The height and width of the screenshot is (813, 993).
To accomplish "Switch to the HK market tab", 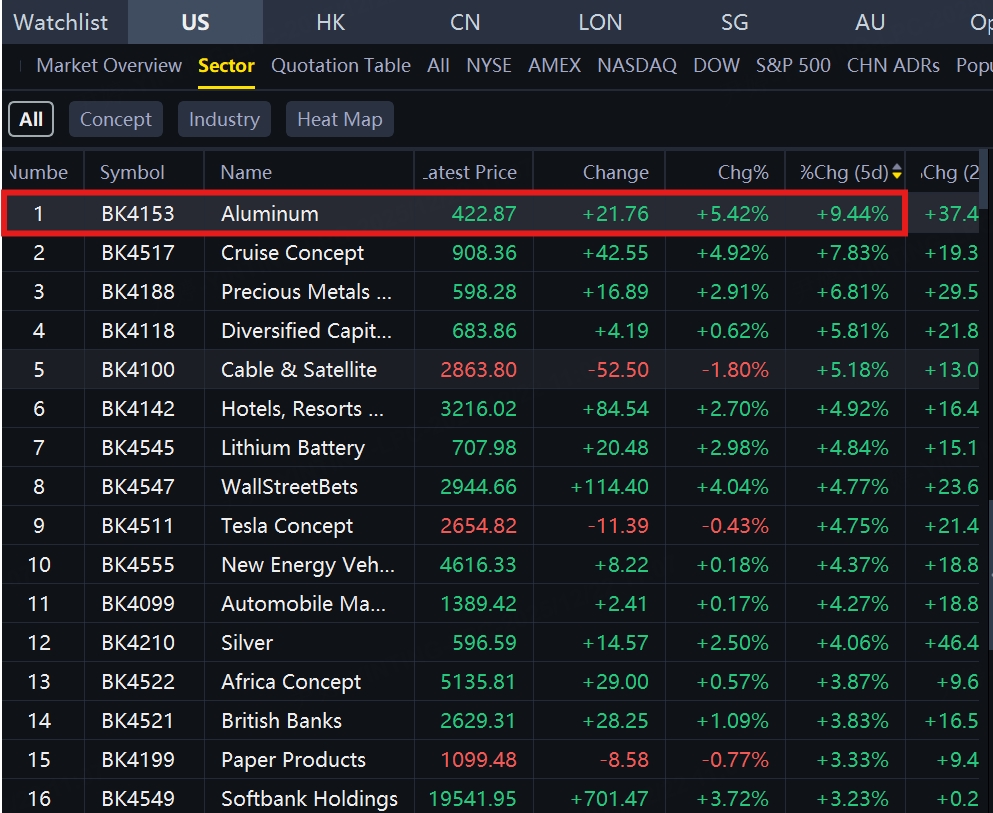I will point(330,22).
